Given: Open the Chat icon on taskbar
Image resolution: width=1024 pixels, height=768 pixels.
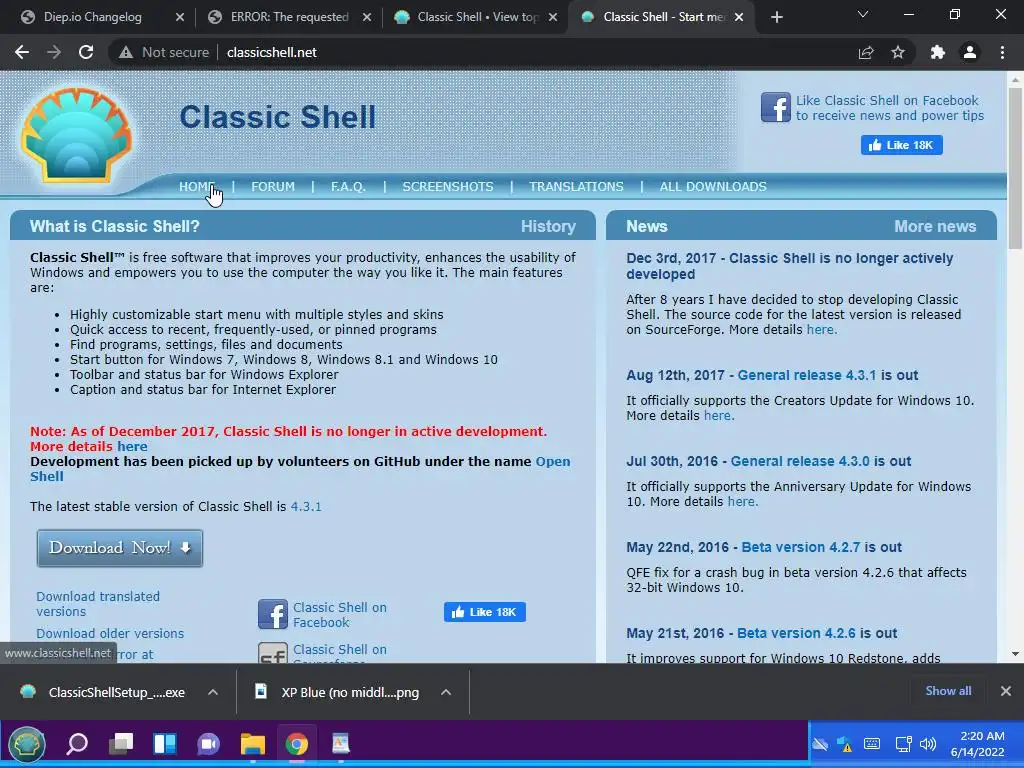Looking at the screenshot, I should point(208,744).
